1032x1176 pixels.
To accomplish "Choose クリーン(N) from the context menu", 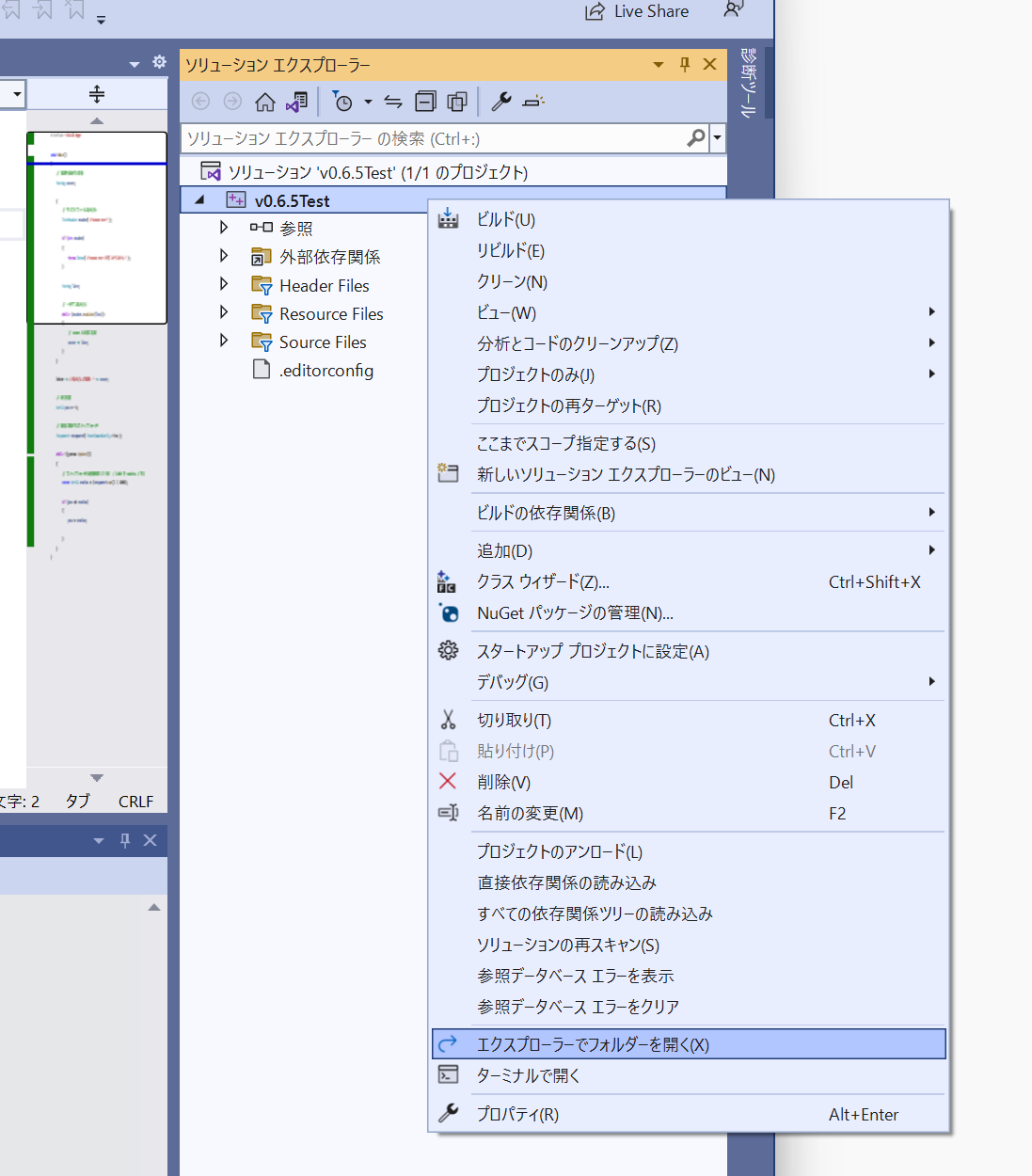I will (x=689, y=281).
